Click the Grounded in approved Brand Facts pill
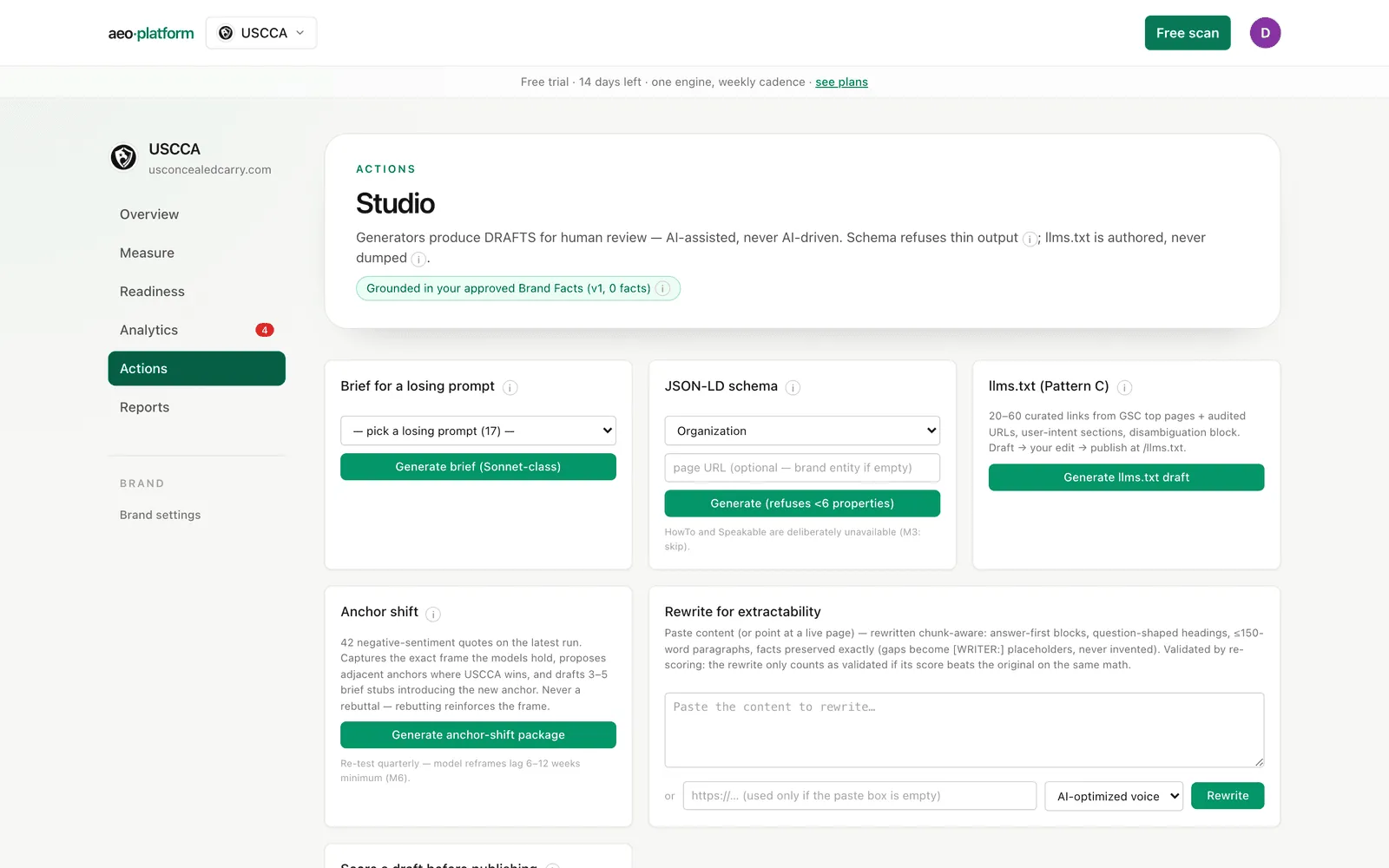Image resolution: width=1389 pixels, height=868 pixels. (x=518, y=288)
